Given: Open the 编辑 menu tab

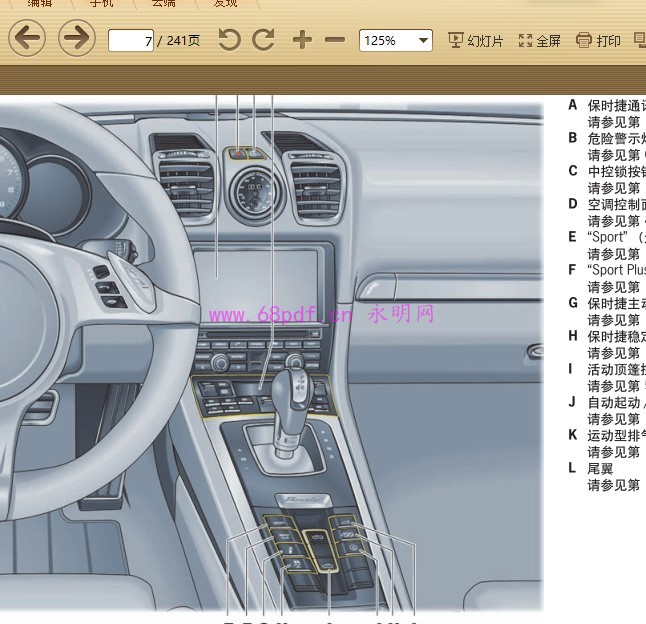Looking at the screenshot, I should tap(40, 4).
